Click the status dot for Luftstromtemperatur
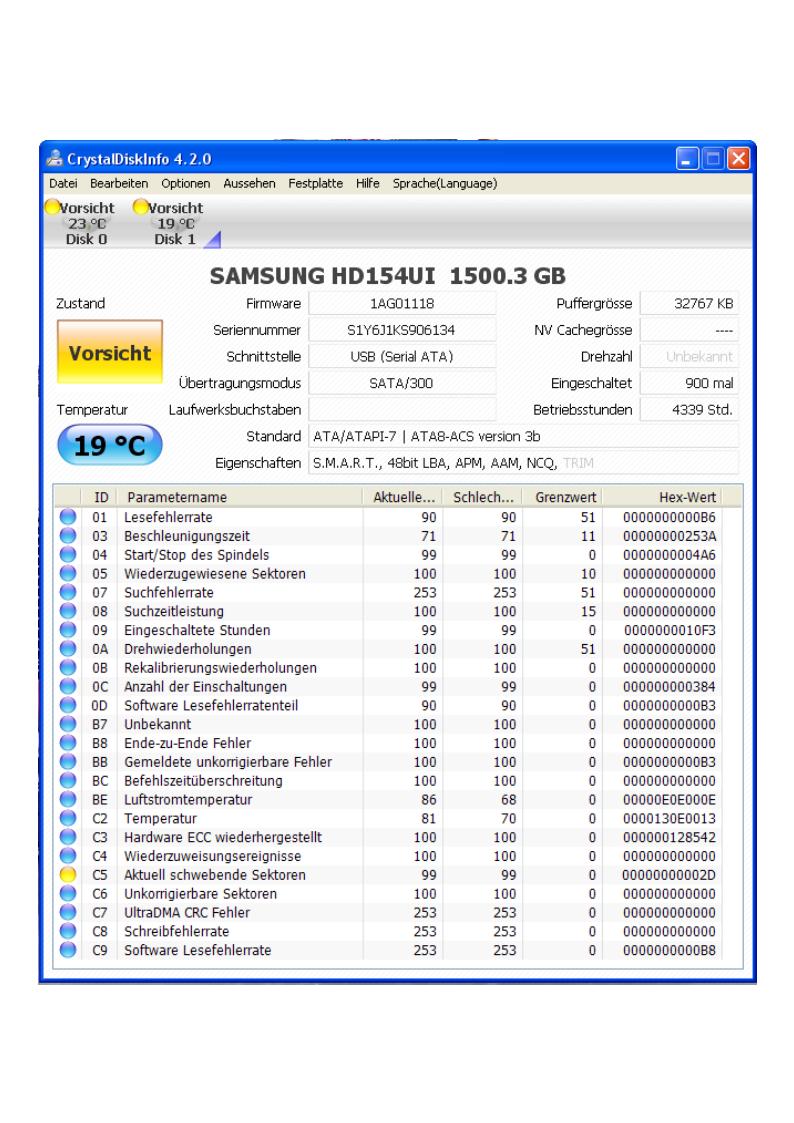 pos(68,799)
